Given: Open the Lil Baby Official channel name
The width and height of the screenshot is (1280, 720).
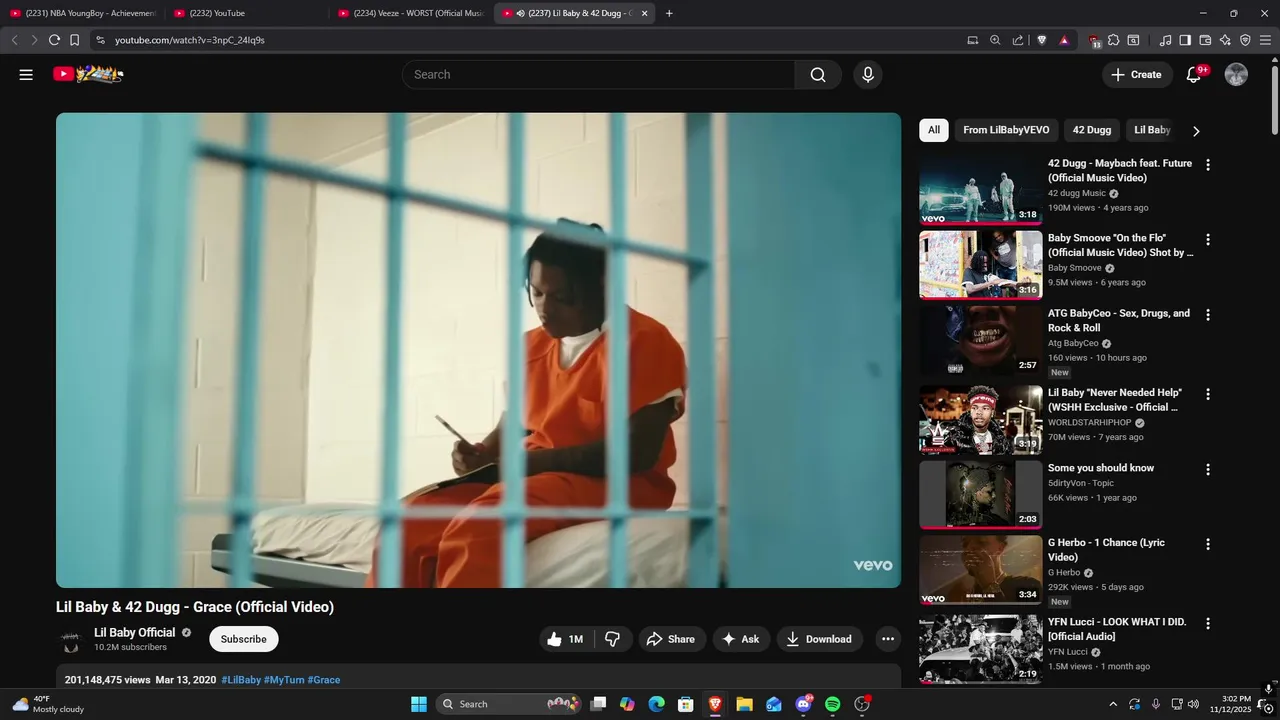Looking at the screenshot, I should click(x=134, y=633).
